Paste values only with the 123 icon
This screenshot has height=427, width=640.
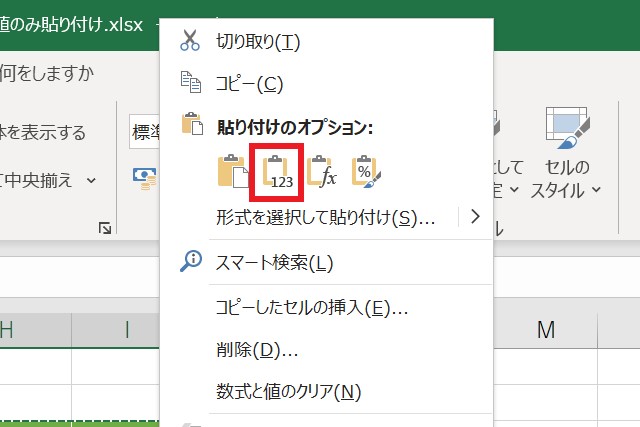pos(277,172)
